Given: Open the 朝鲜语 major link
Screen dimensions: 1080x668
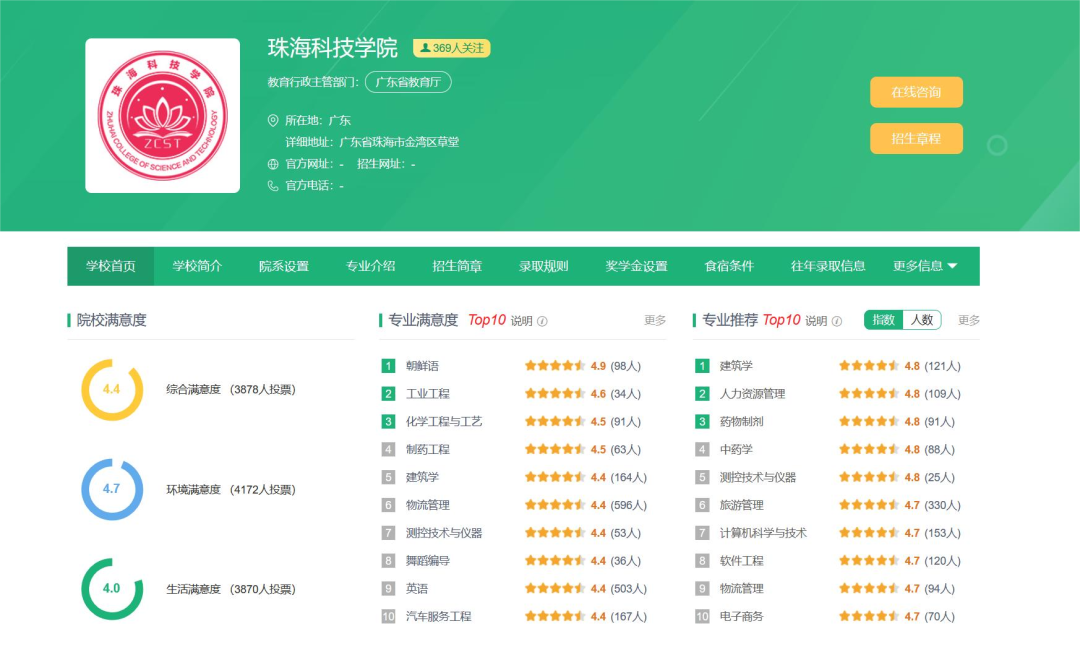Looking at the screenshot, I should pos(424,366).
